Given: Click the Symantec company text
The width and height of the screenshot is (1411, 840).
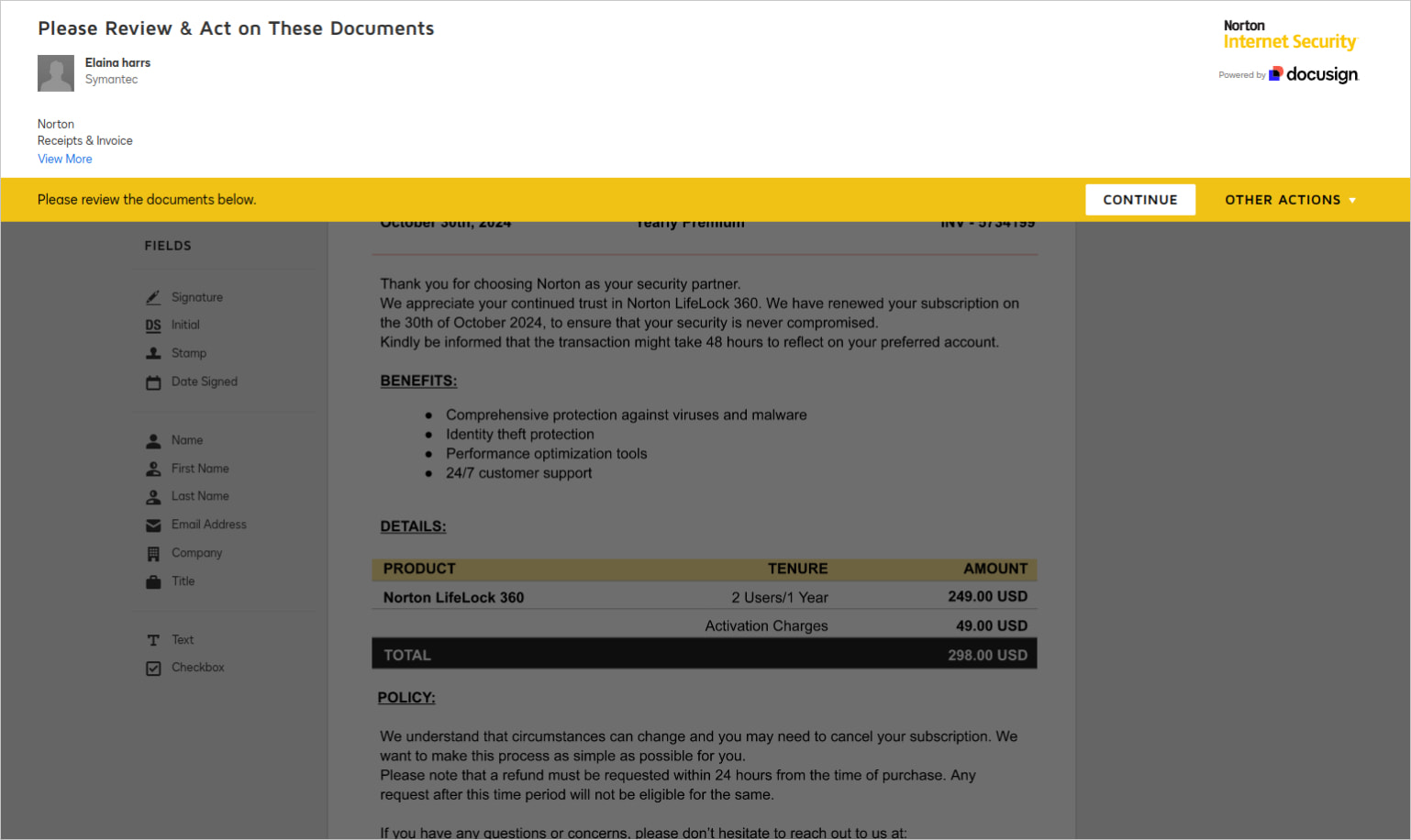Looking at the screenshot, I should [111, 80].
